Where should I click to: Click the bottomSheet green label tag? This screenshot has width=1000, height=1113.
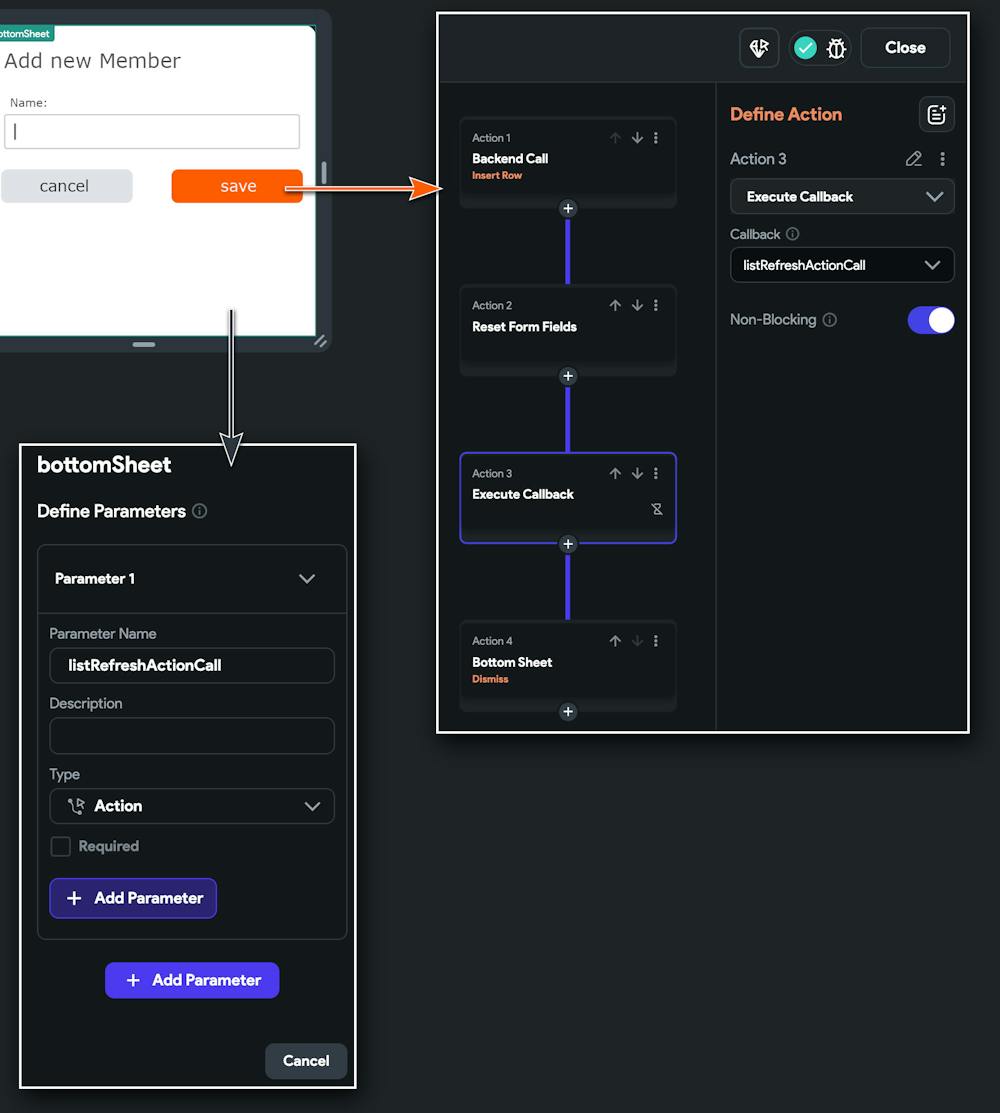tap(26, 33)
